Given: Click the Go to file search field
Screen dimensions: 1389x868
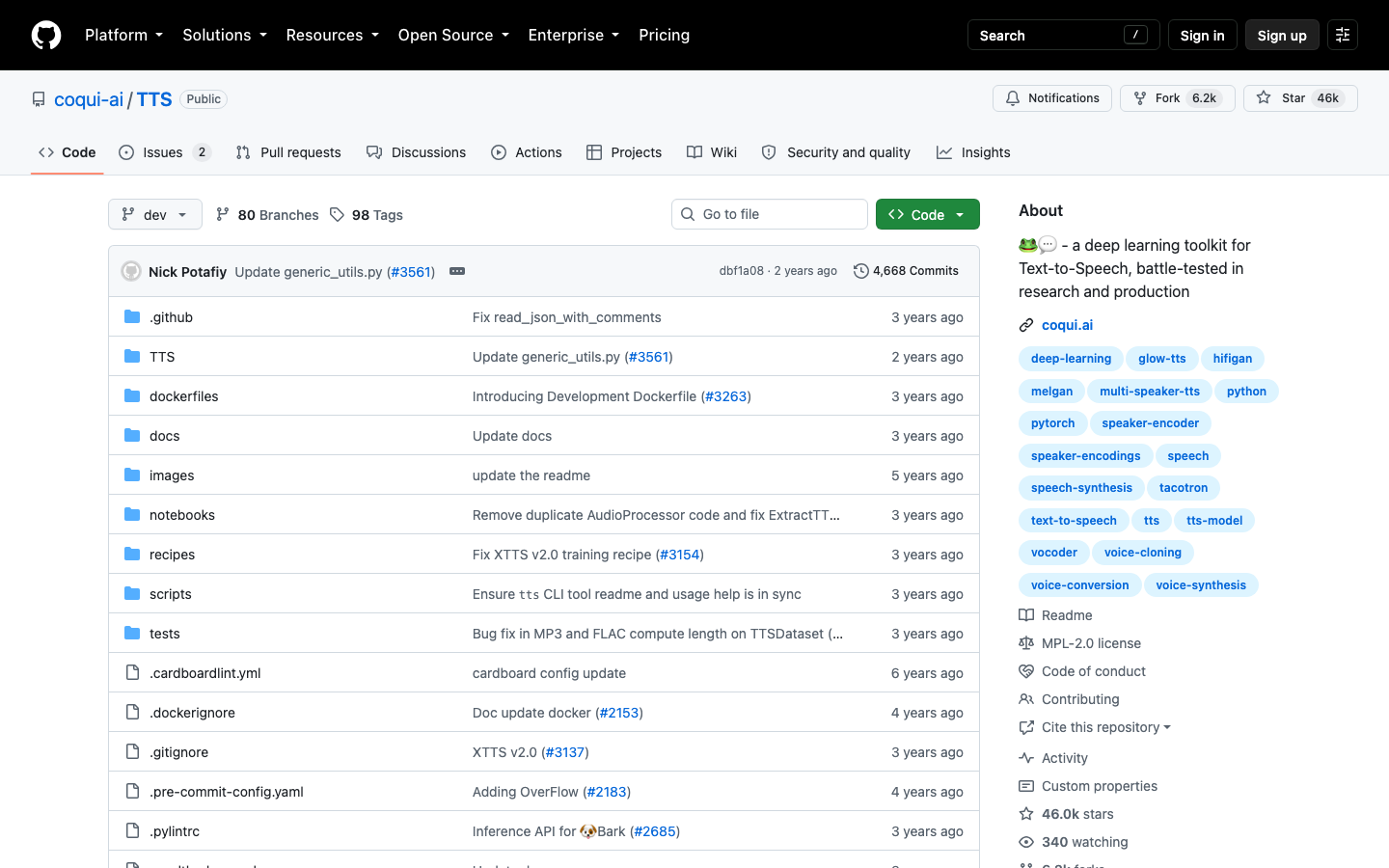Looking at the screenshot, I should pos(770,214).
